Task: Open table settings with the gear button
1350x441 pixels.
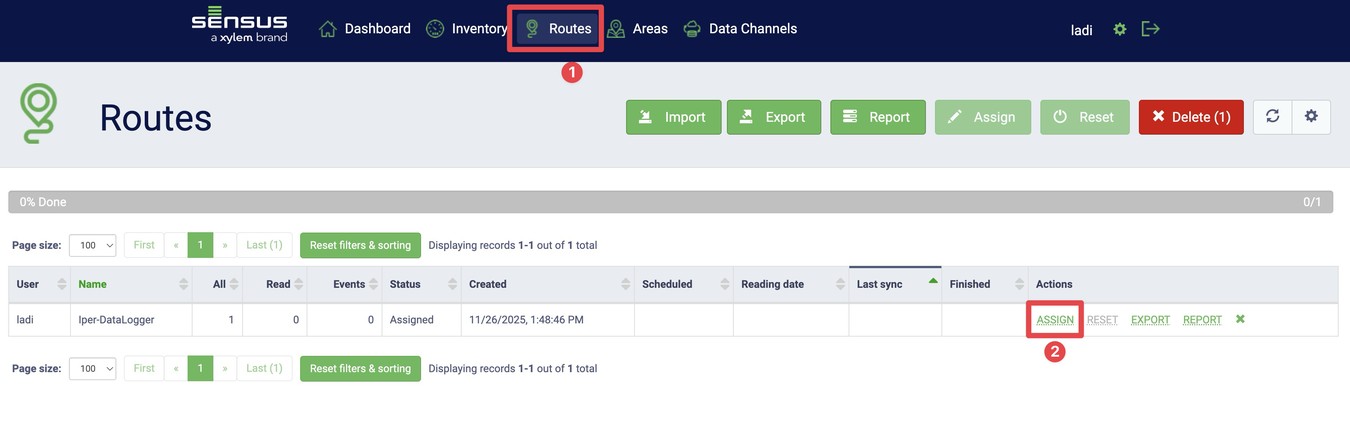Action: pyautogui.click(x=1311, y=117)
